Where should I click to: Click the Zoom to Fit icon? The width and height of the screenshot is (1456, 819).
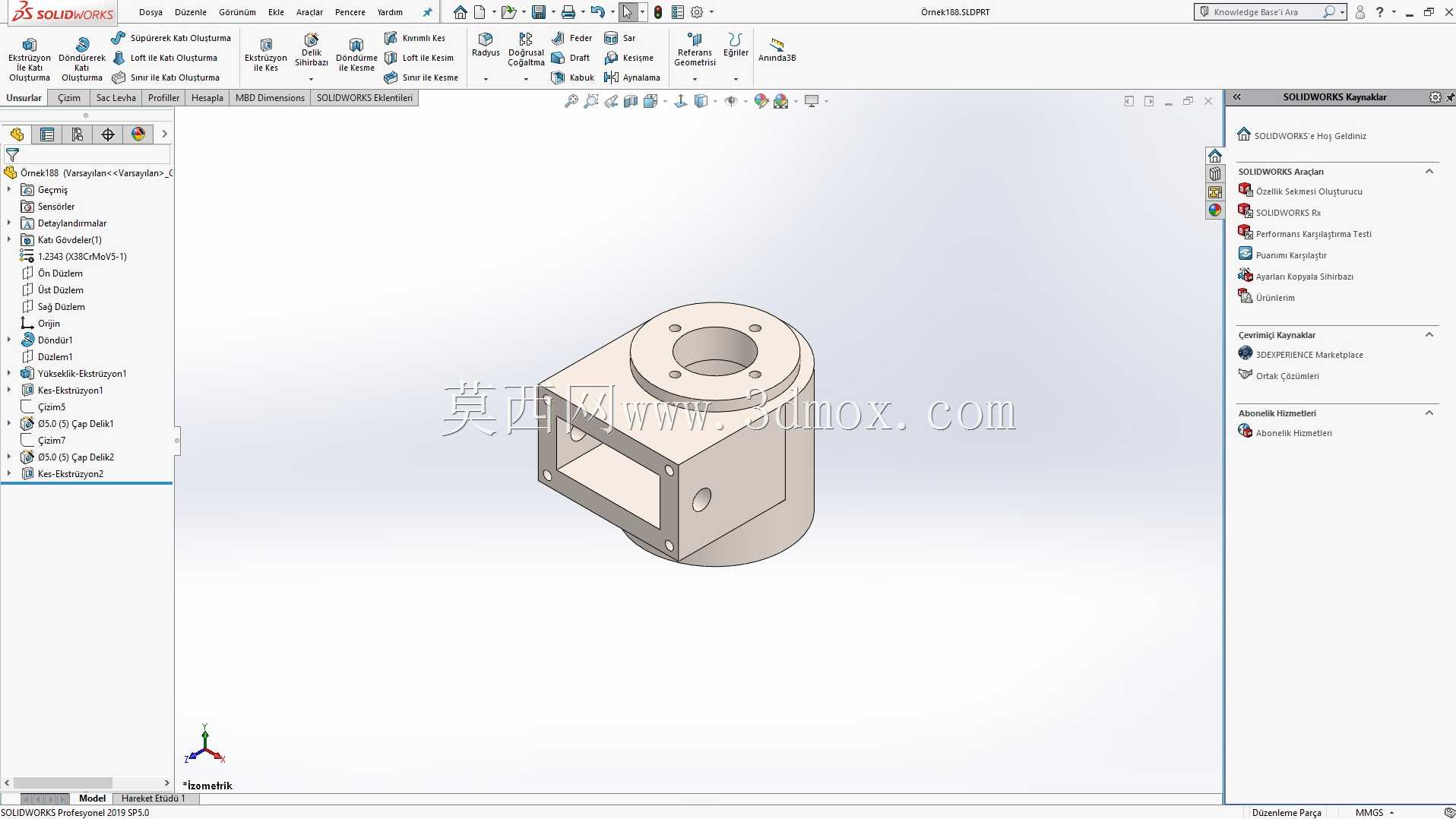(571, 101)
